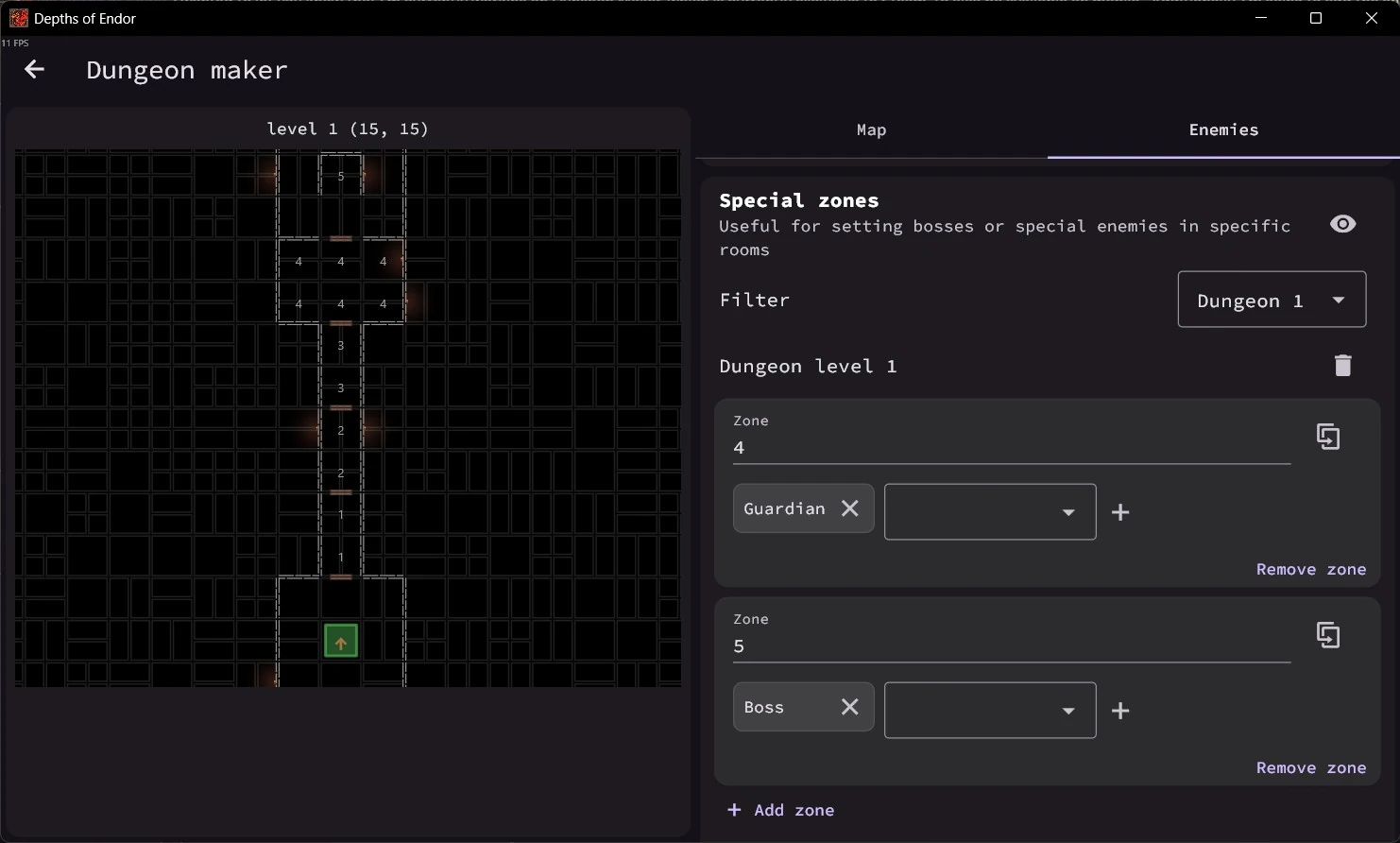Remove the Boss enemy chip
The height and width of the screenshot is (843, 1400).
click(x=850, y=707)
